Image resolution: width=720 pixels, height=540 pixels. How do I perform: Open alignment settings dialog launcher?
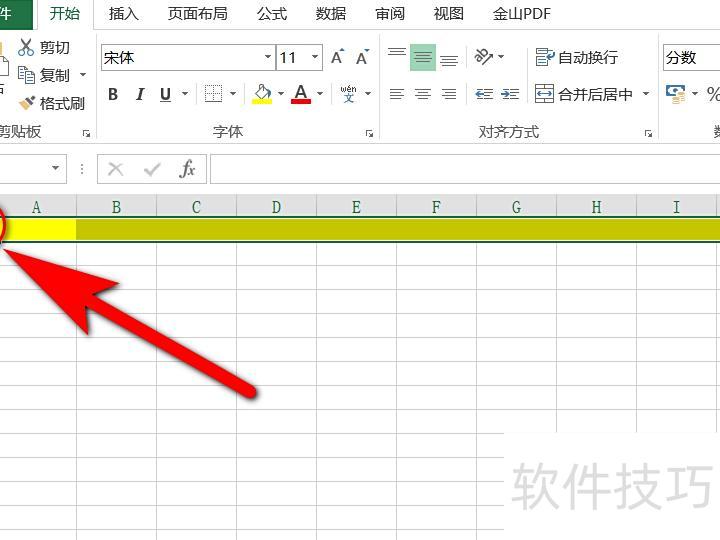648,134
